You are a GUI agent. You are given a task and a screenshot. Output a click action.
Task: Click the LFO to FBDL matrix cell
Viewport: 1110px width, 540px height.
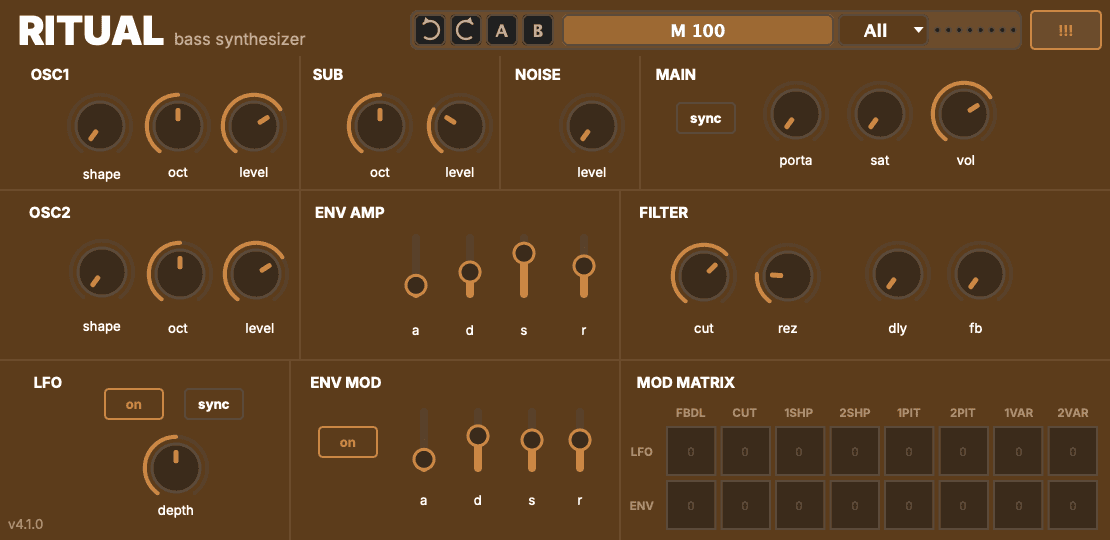coord(691,451)
